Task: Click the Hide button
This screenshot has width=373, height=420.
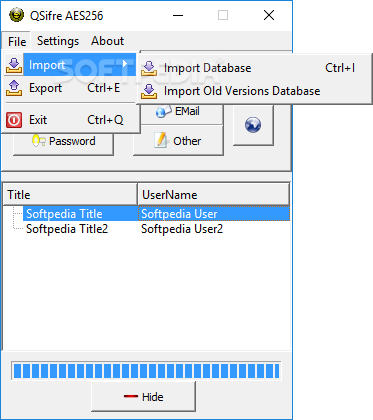Action: click(x=143, y=396)
